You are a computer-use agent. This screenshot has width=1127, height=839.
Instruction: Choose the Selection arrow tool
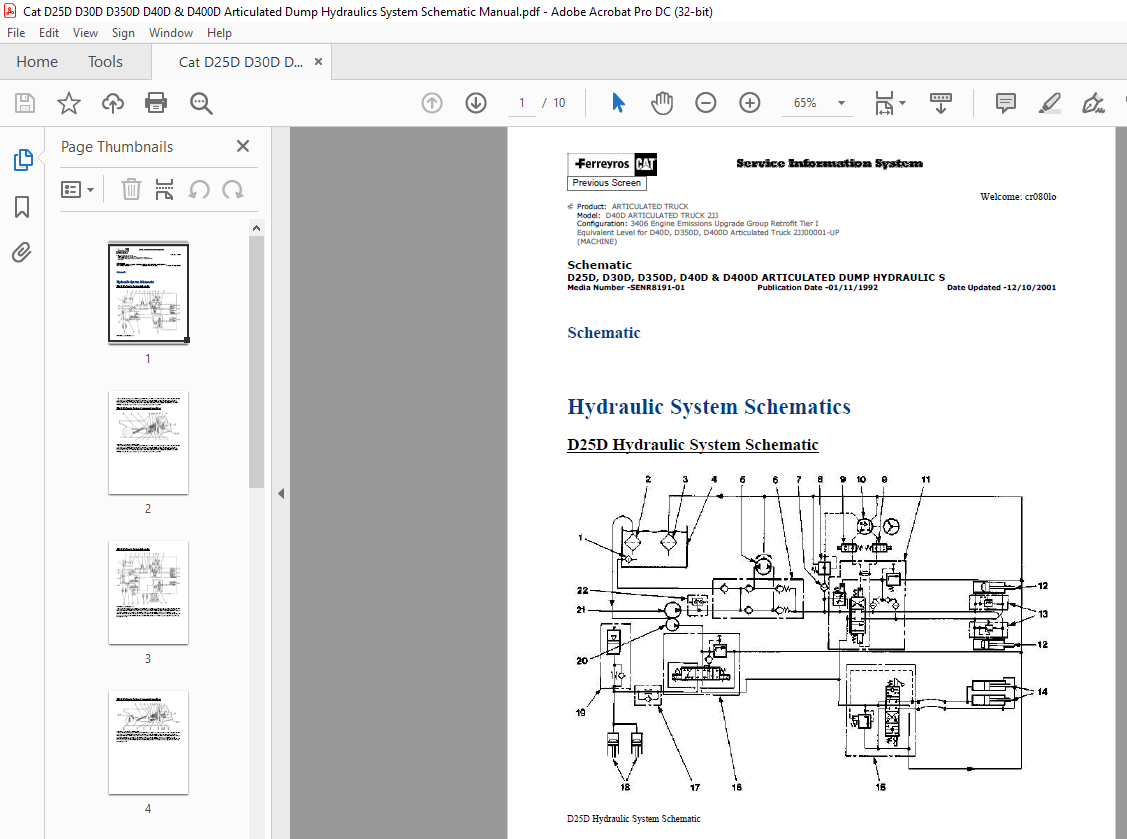(618, 103)
